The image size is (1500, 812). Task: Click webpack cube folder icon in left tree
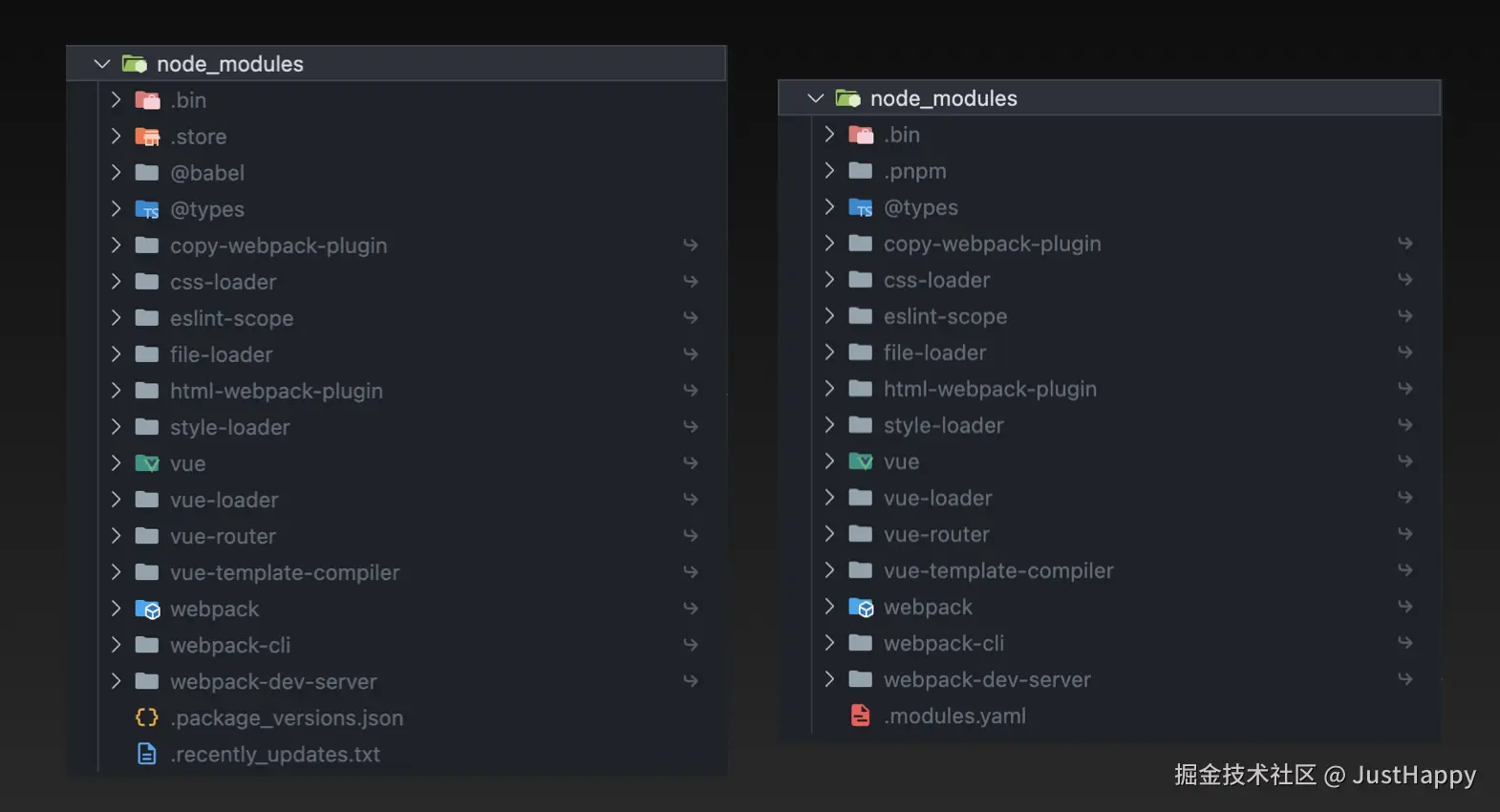point(147,609)
